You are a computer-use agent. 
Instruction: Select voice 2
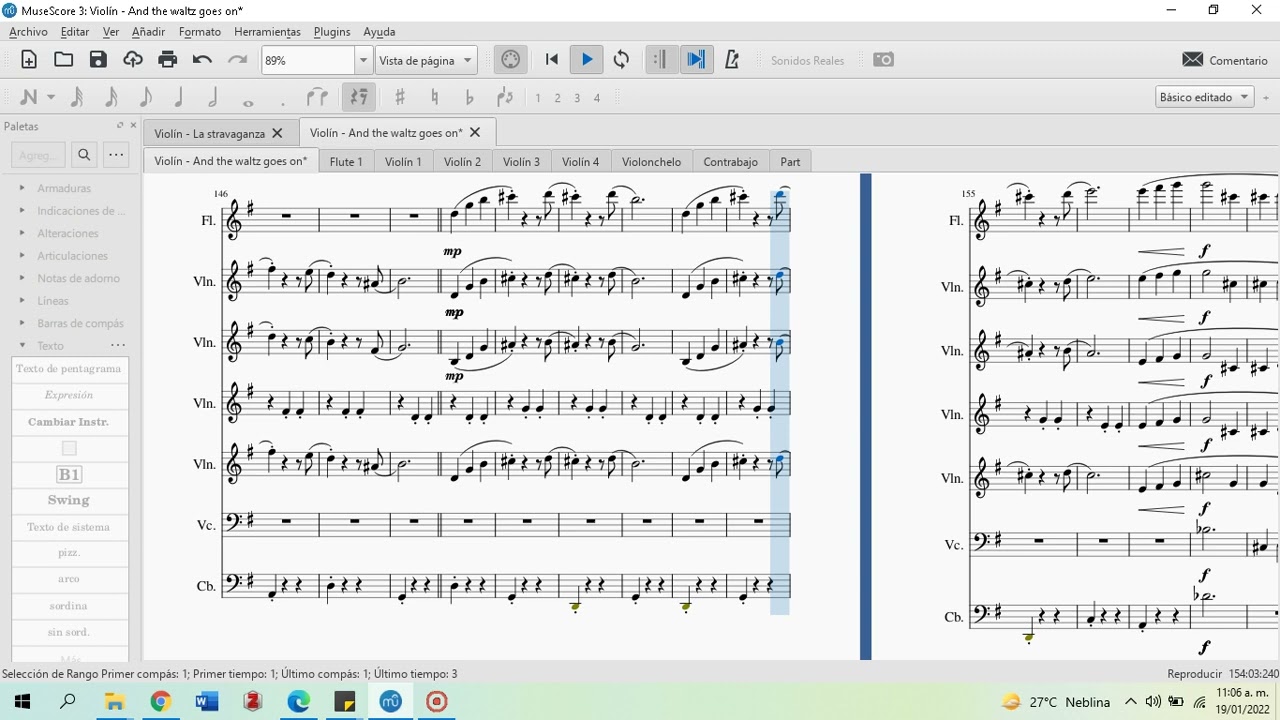click(558, 98)
